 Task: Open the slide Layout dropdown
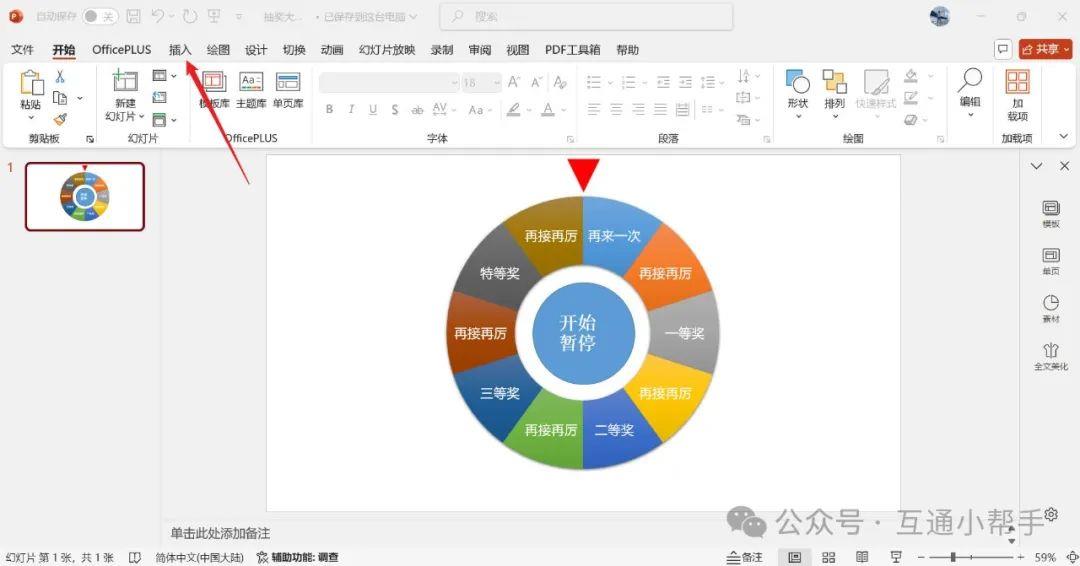(164, 76)
